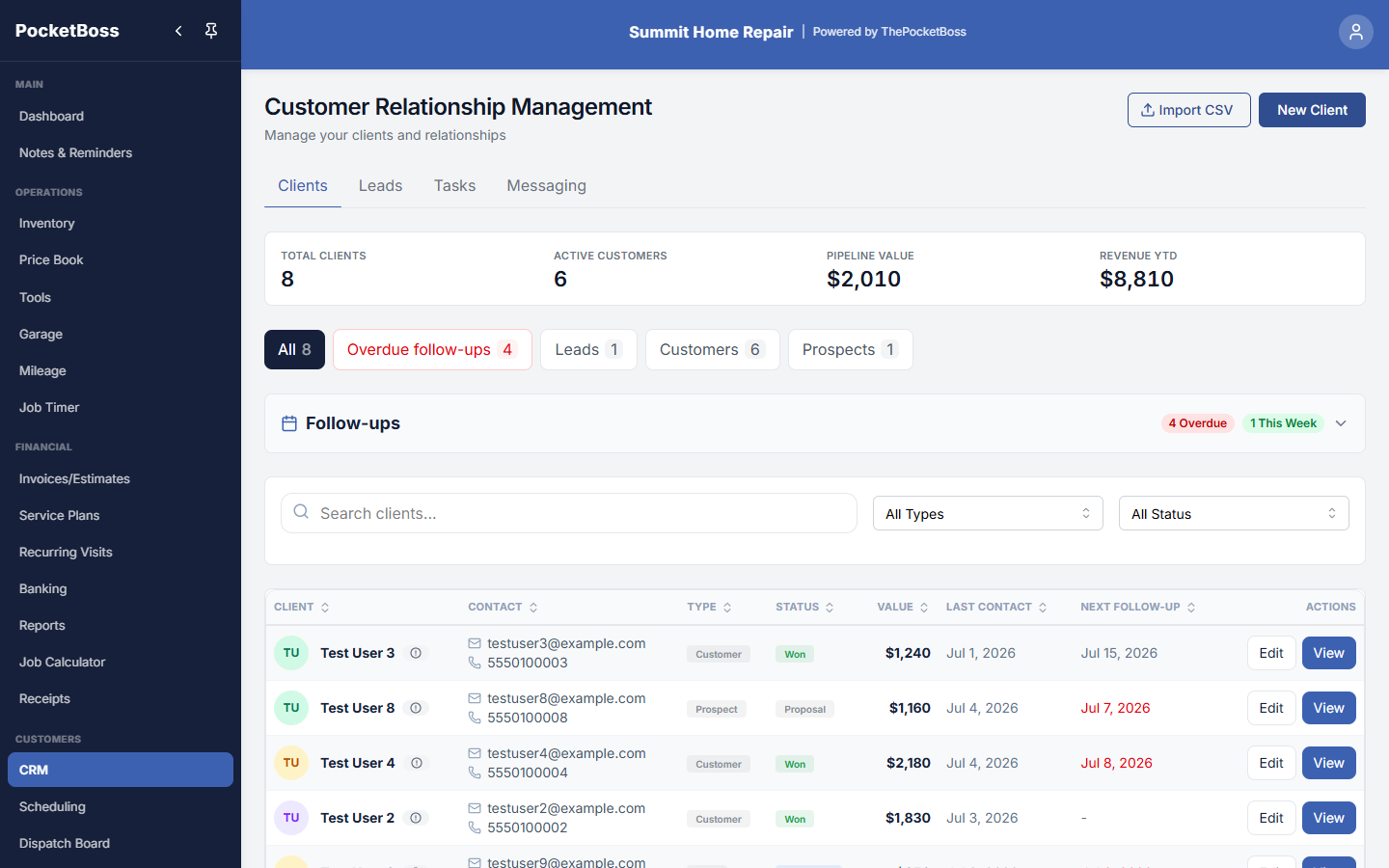Sort table by Type column

(710, 607)
